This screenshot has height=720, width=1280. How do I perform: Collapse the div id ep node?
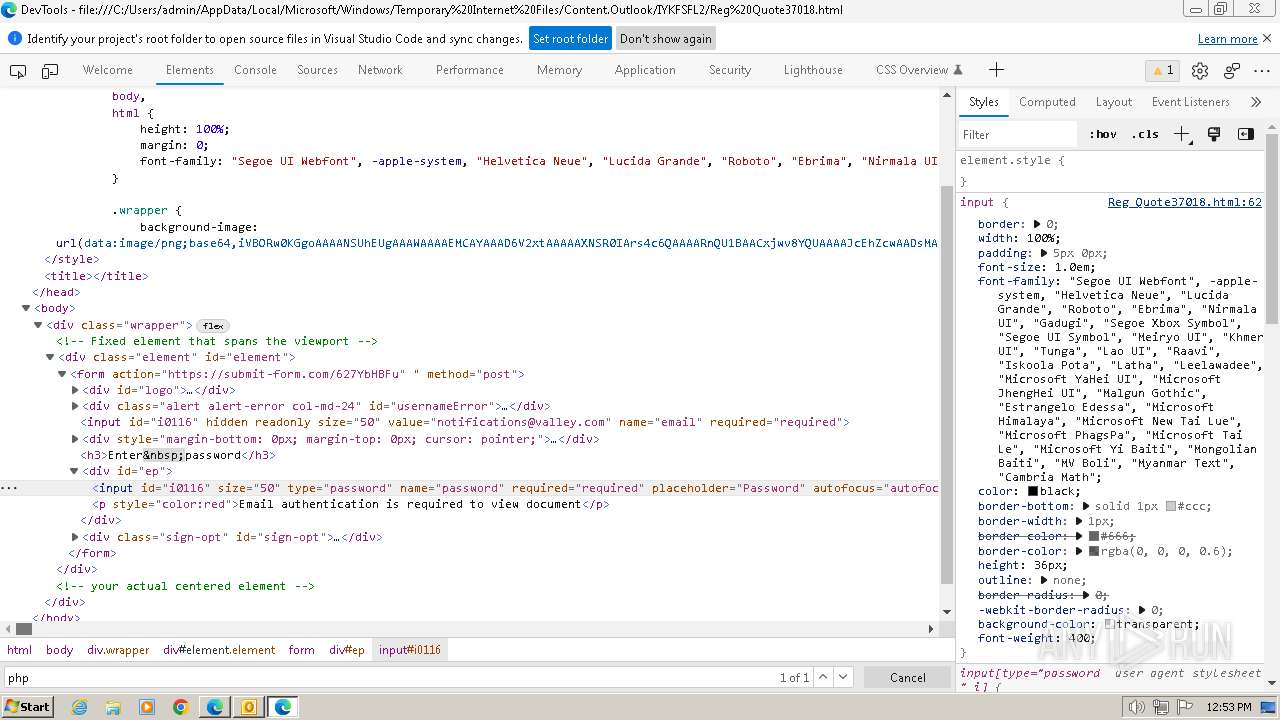pyautogui.click(x=75, y=471)
